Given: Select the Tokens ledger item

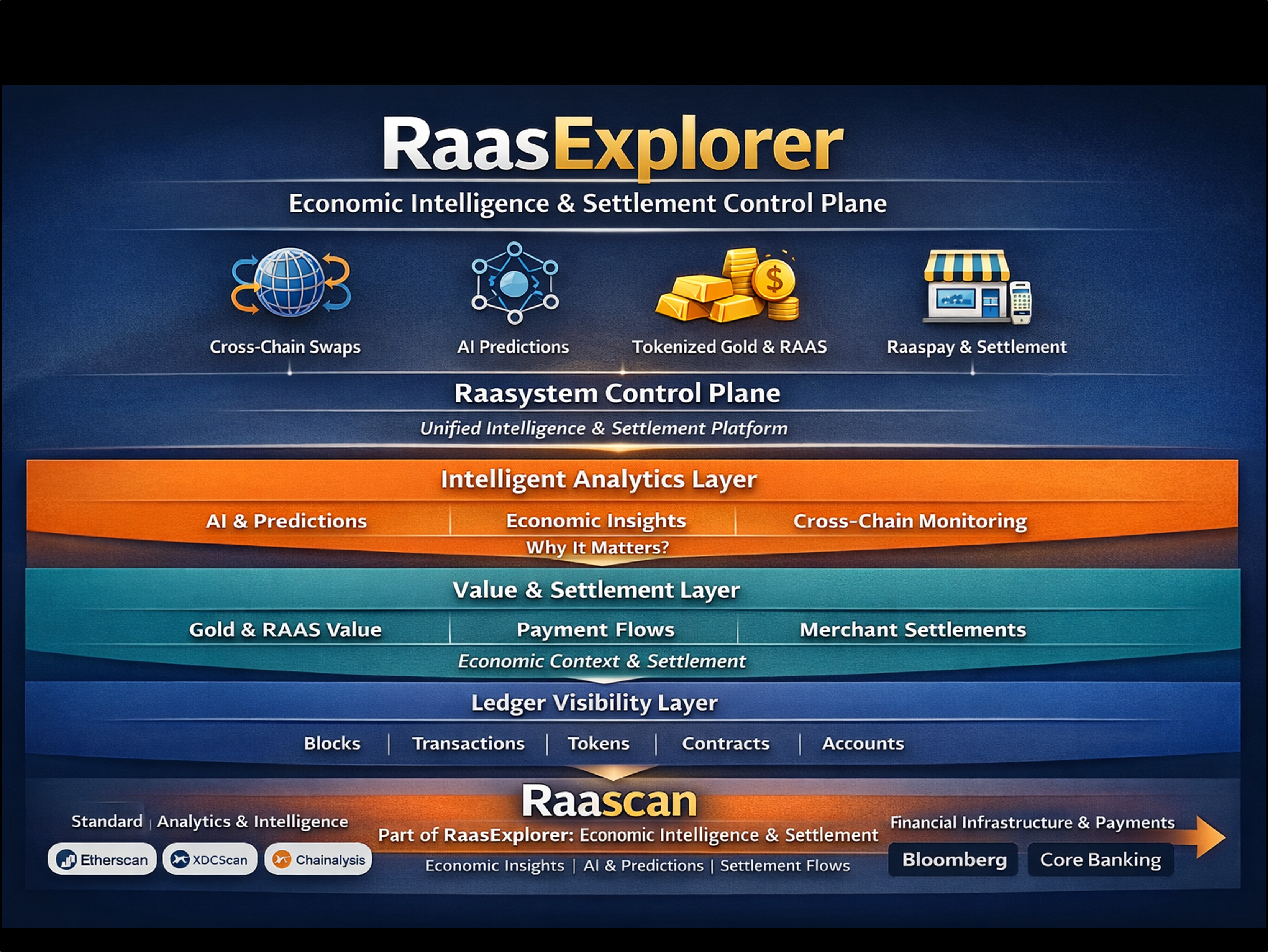Looking at the screenshot, I should pyautogui.click(x=599, y=744).
